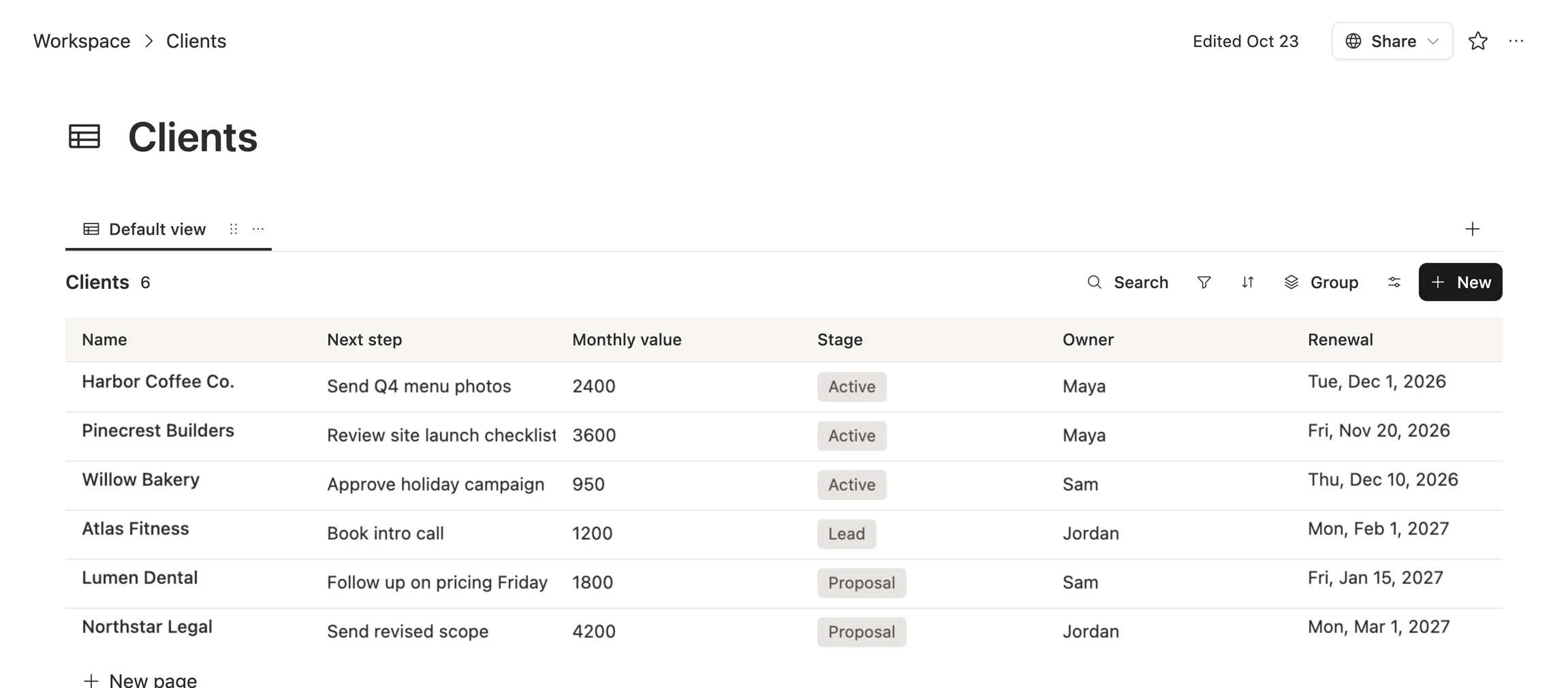Image resolution: width=1568 pixels, height=688 pixels.
Task: Open the page more options ellipsis
Action: 1516,41
